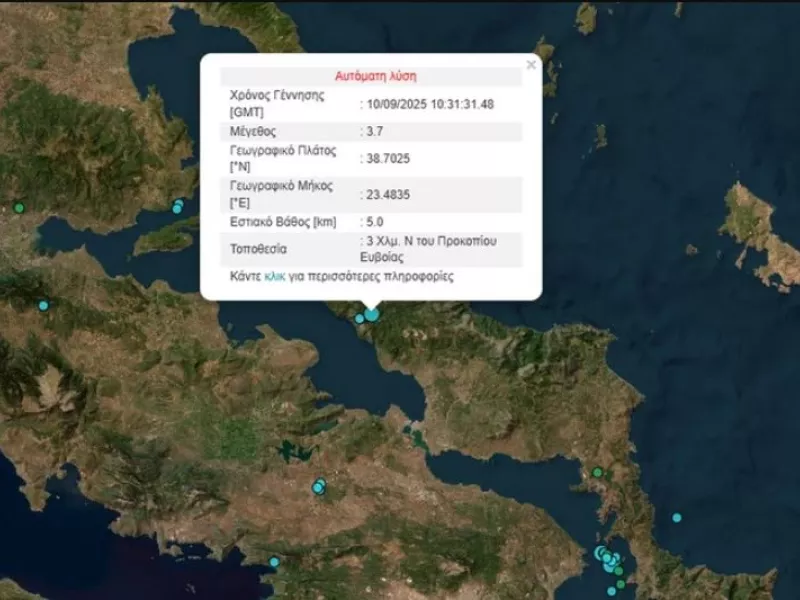Click the bottommost cyan marker below the southeast cluster
The image size is (800, 600).
611,591
